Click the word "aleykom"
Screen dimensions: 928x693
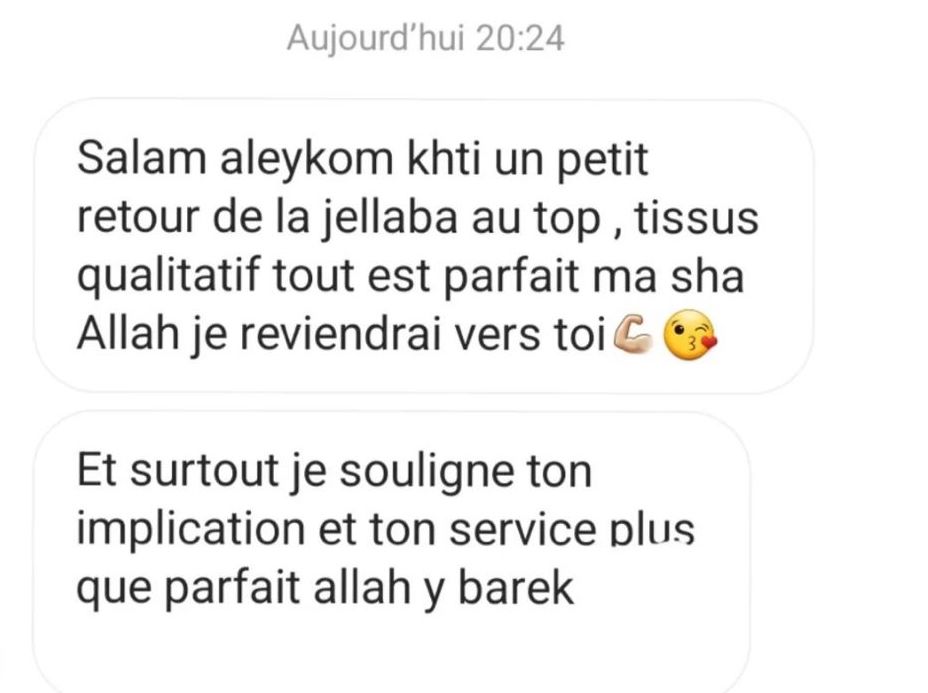coord(307,160)
